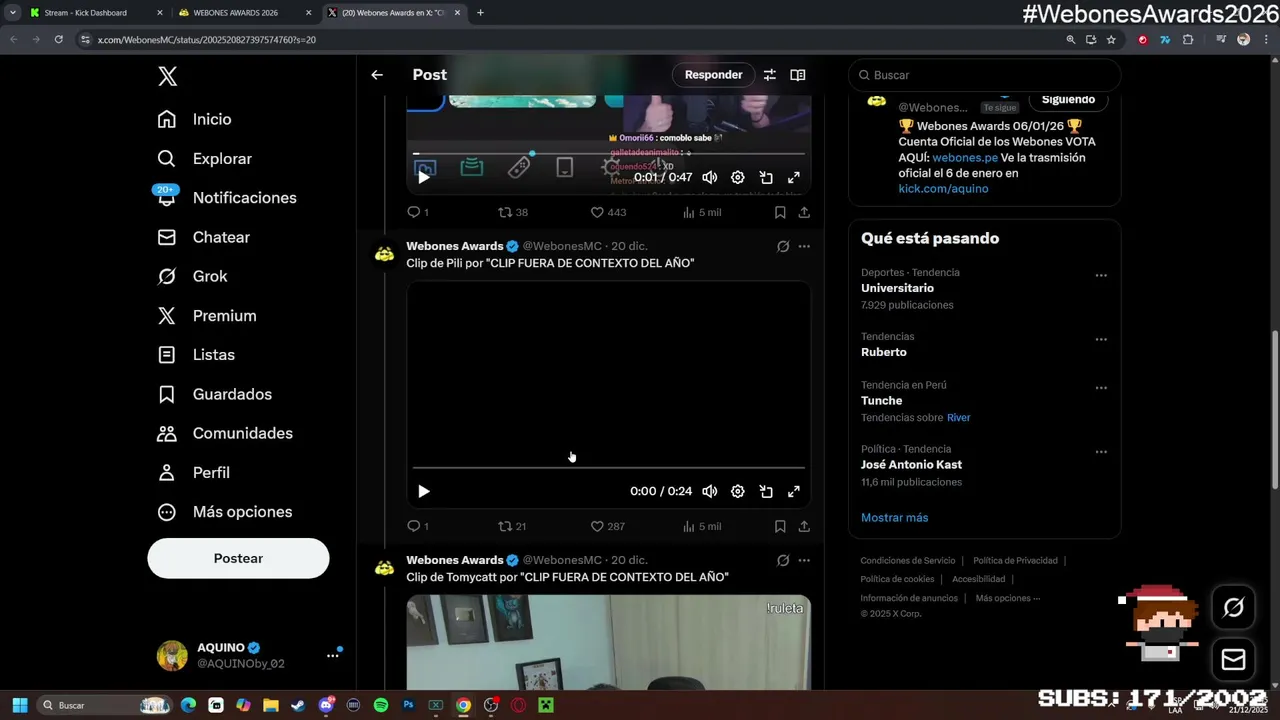
Task: Open more options for Tunche trend
Action: click(1101, 387)
